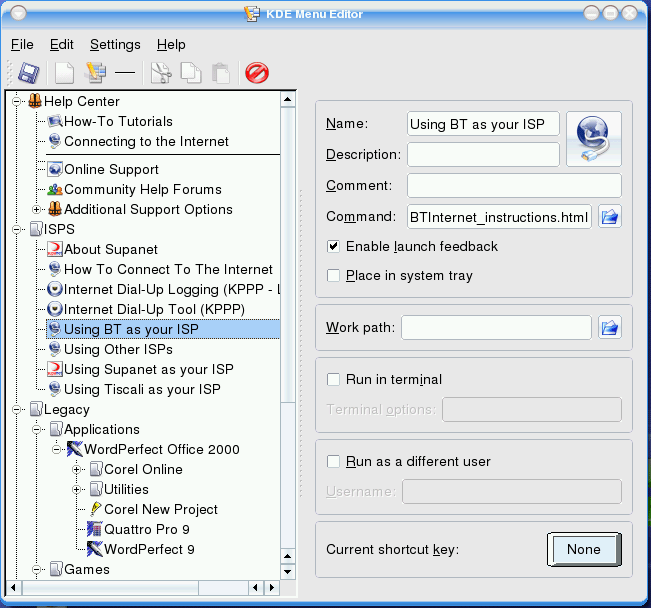Screen dimensions: 651x608
Task: Tick Run as a different user checkbox
Action: [334, 461]
